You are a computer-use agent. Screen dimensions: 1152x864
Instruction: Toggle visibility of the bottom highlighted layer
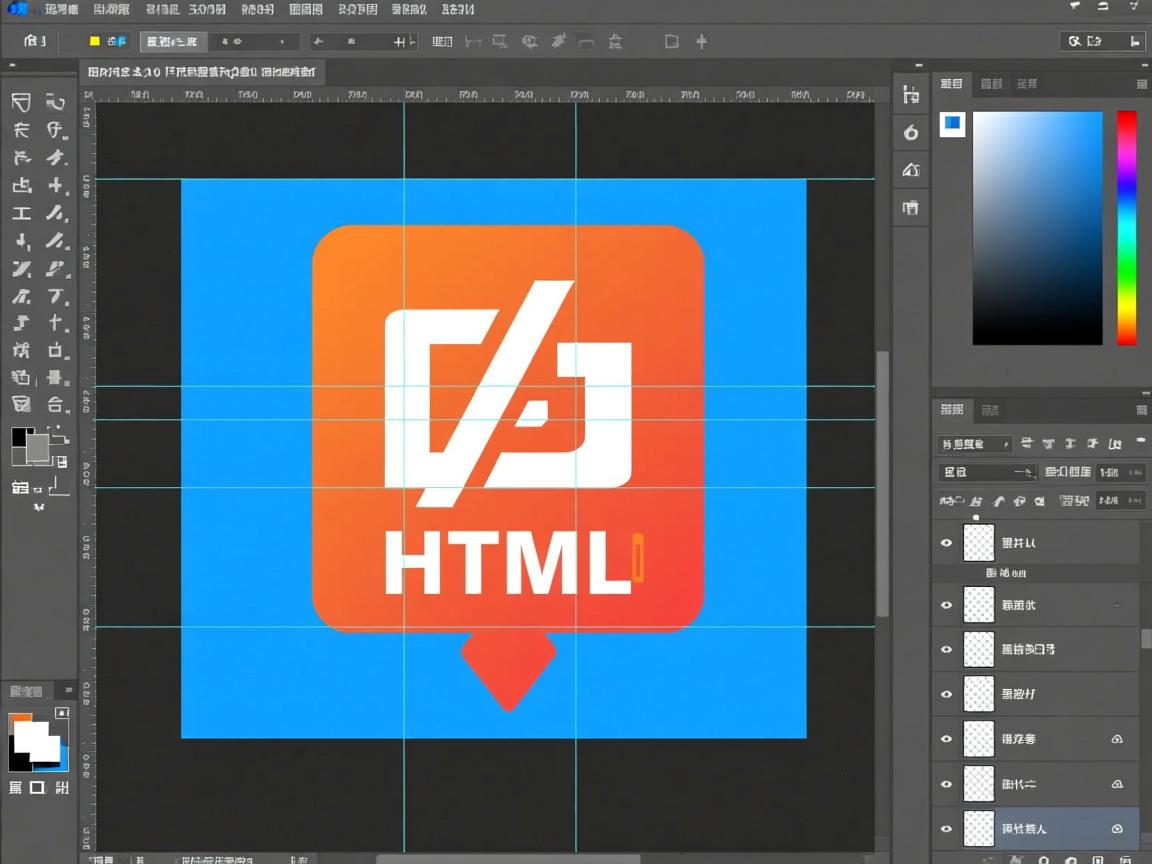(x=945, y=828)
